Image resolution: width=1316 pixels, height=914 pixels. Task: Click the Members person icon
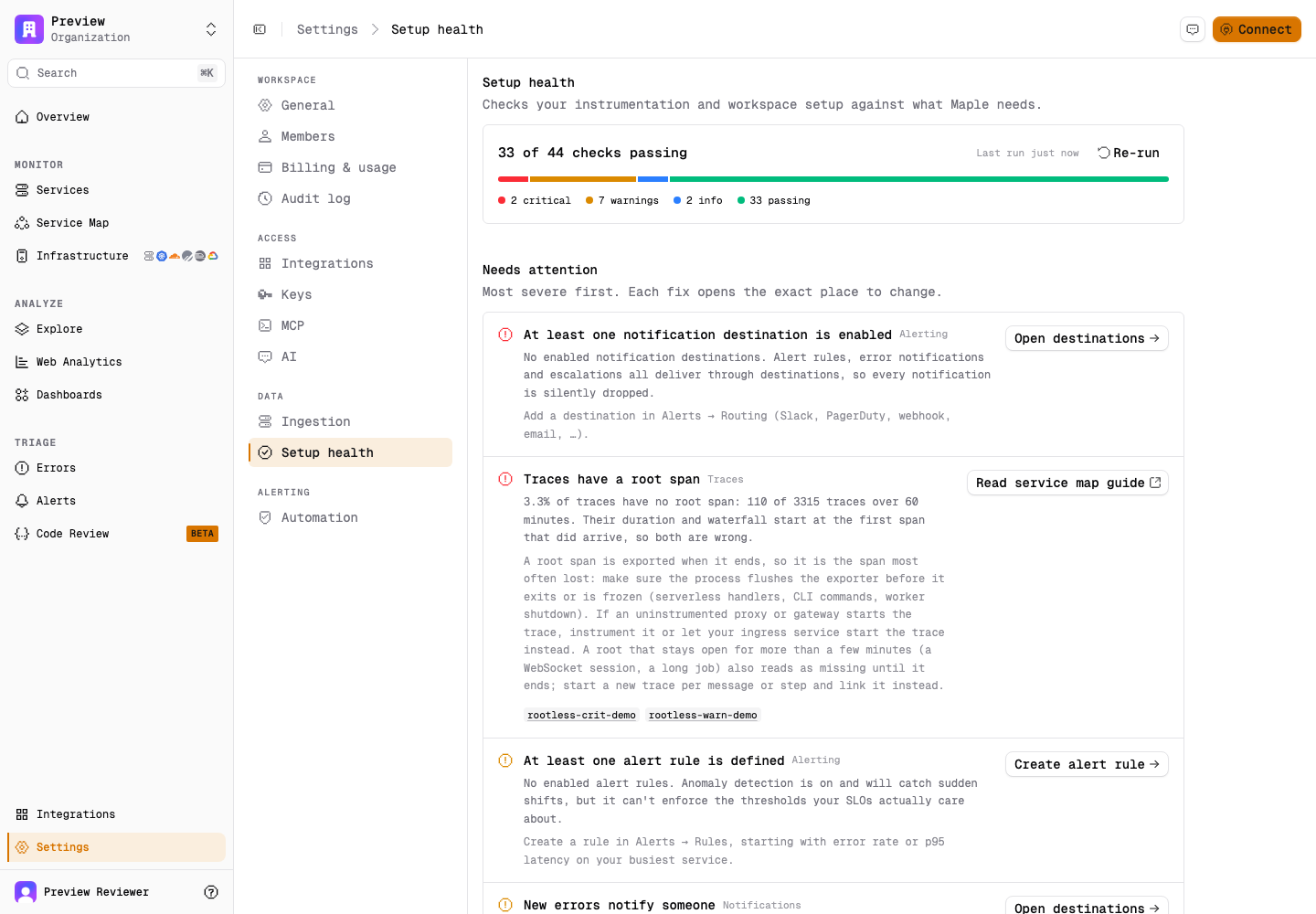(x=265, y=136)
